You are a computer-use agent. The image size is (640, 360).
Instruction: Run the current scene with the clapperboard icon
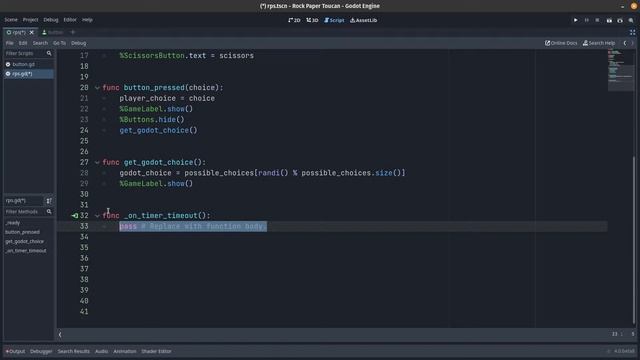[609, 20]
